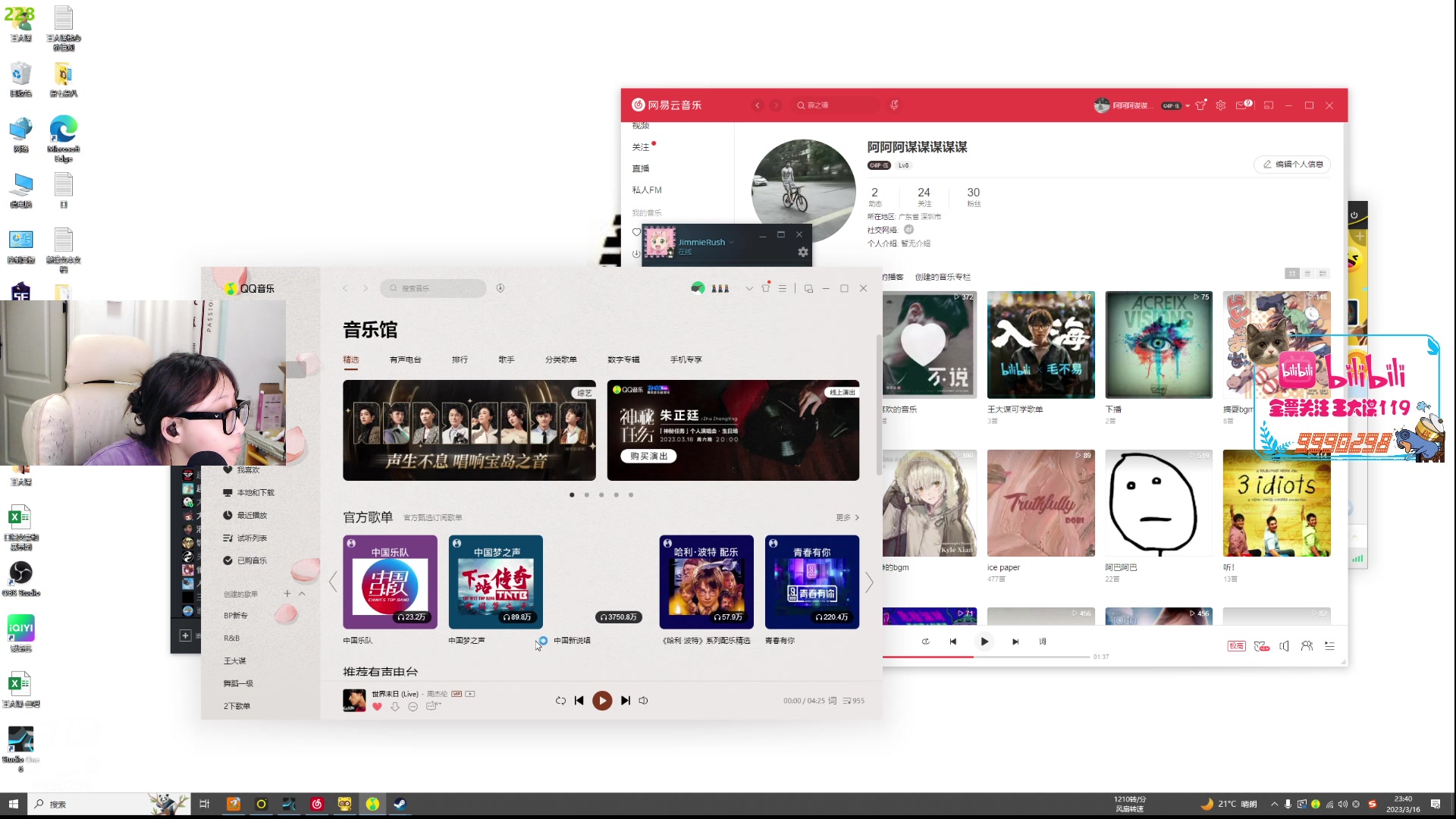Open the QQ Music play queue (955)
Viewport: 1456px width, 819px height.
coord(854,701)
